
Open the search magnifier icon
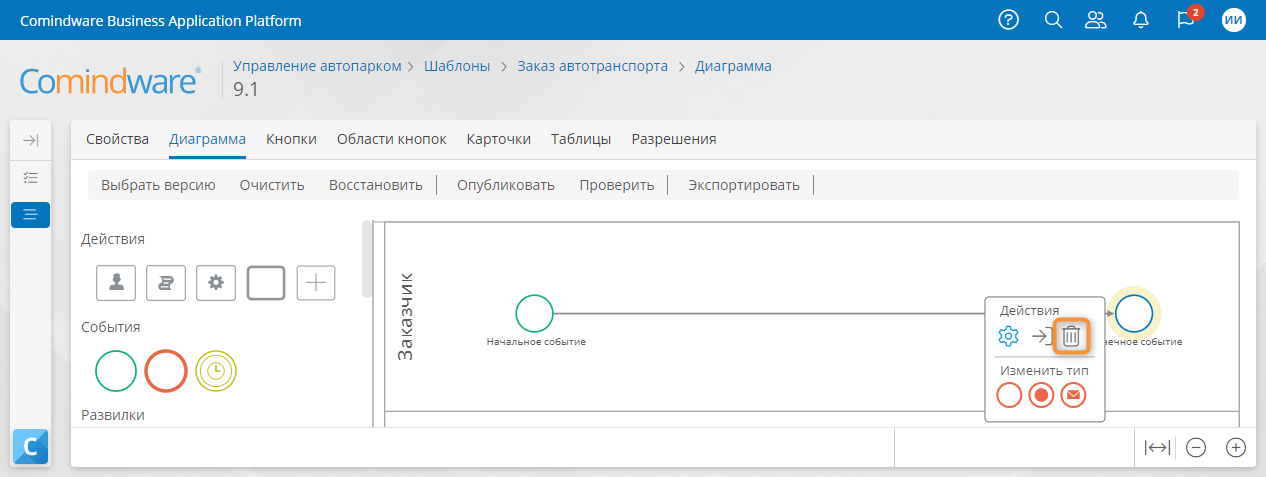pos(1053,20)
